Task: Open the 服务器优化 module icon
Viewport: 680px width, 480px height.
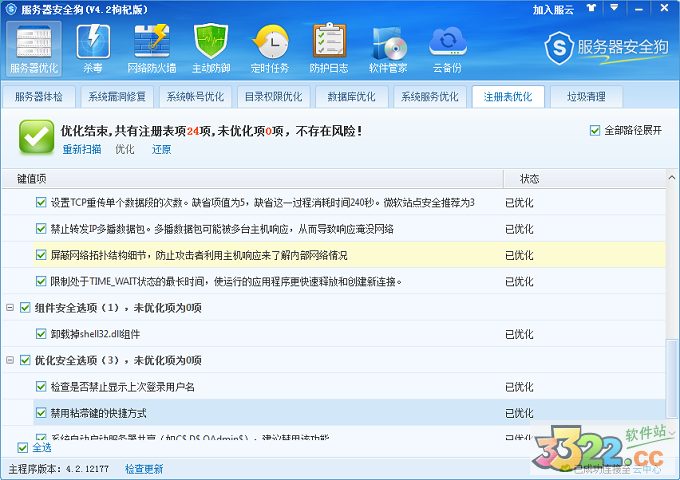Action: click(34, 49)
